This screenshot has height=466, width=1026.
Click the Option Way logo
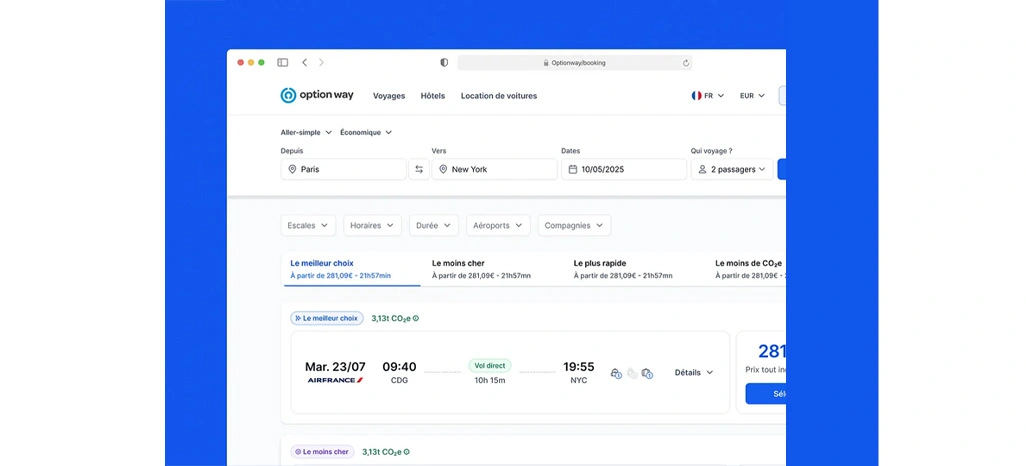[x=317, y=95]
